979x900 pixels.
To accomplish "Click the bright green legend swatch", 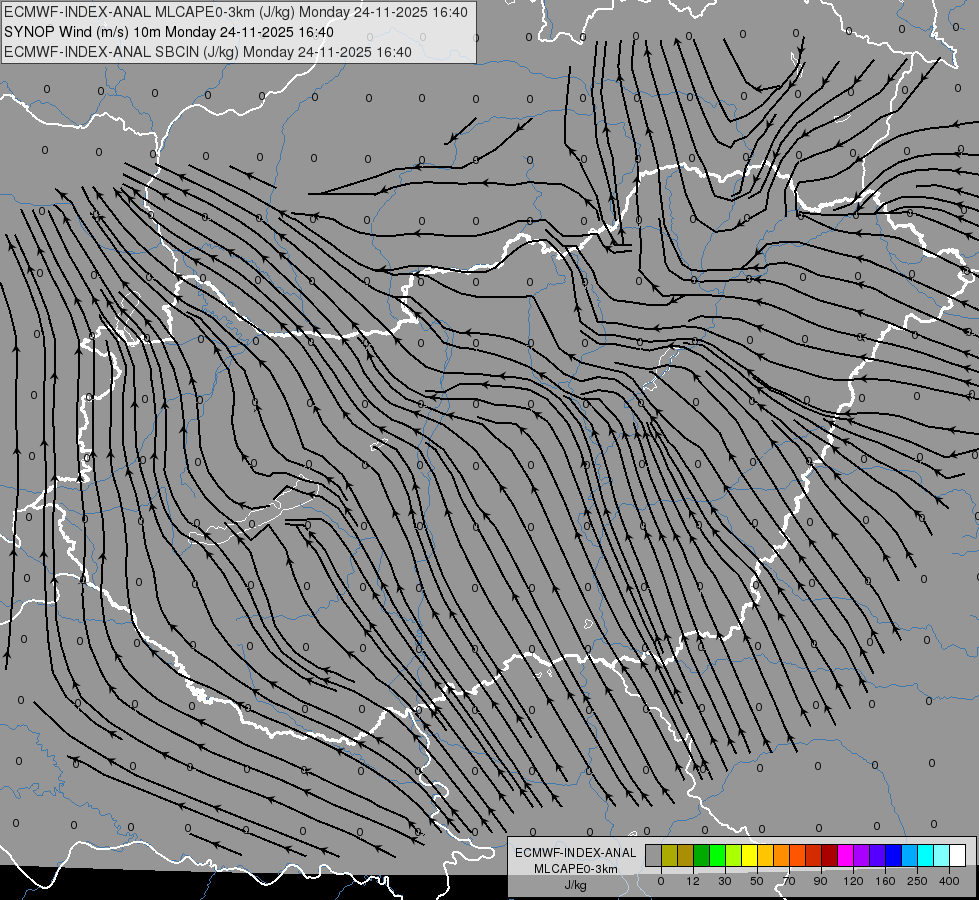I will (x=717, y=856).
